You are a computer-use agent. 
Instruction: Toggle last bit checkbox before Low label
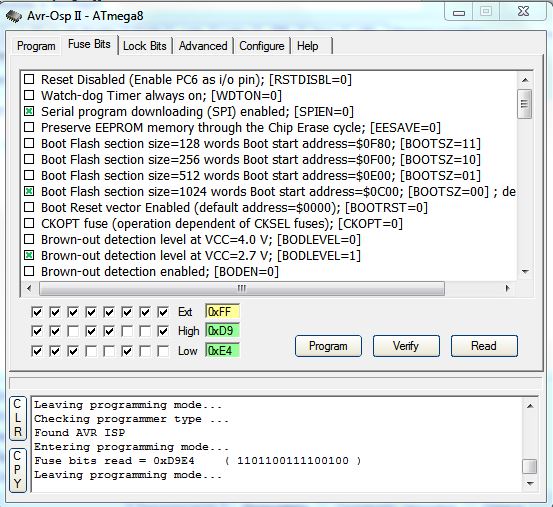[x=163, y=351]
